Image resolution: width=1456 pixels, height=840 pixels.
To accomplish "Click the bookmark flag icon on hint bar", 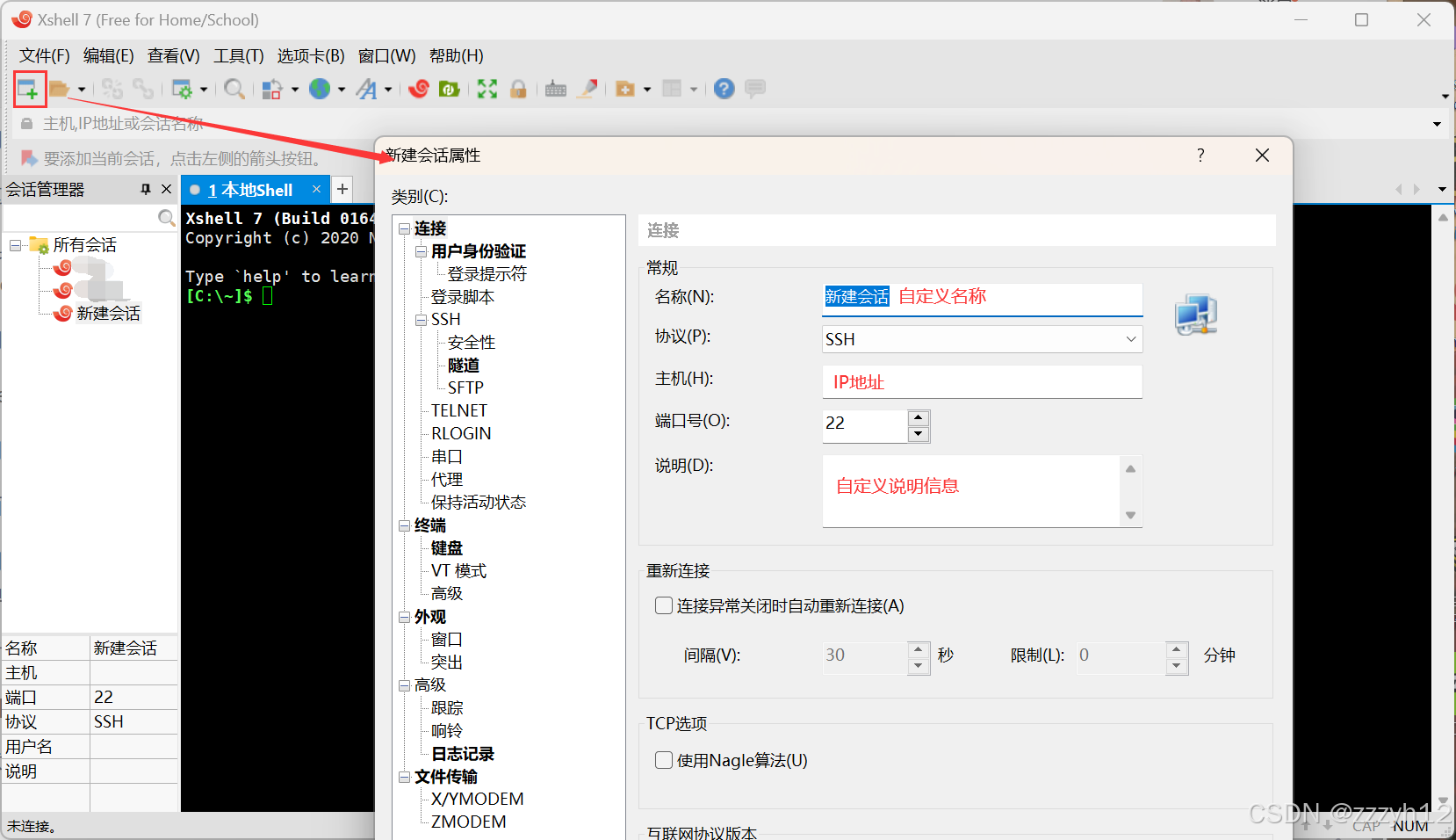I will [29, 158].
